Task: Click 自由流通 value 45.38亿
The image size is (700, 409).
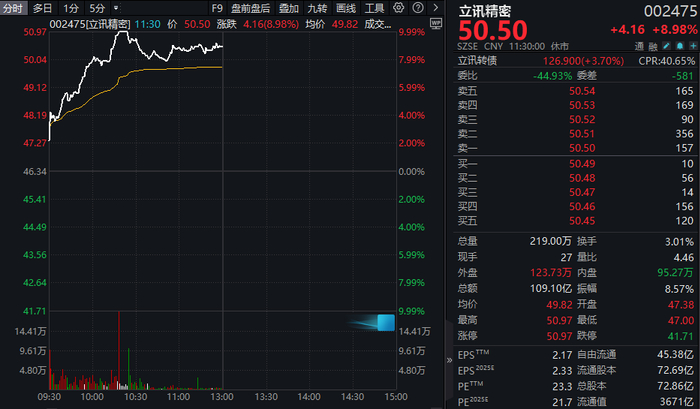Action: coord(676,355)
